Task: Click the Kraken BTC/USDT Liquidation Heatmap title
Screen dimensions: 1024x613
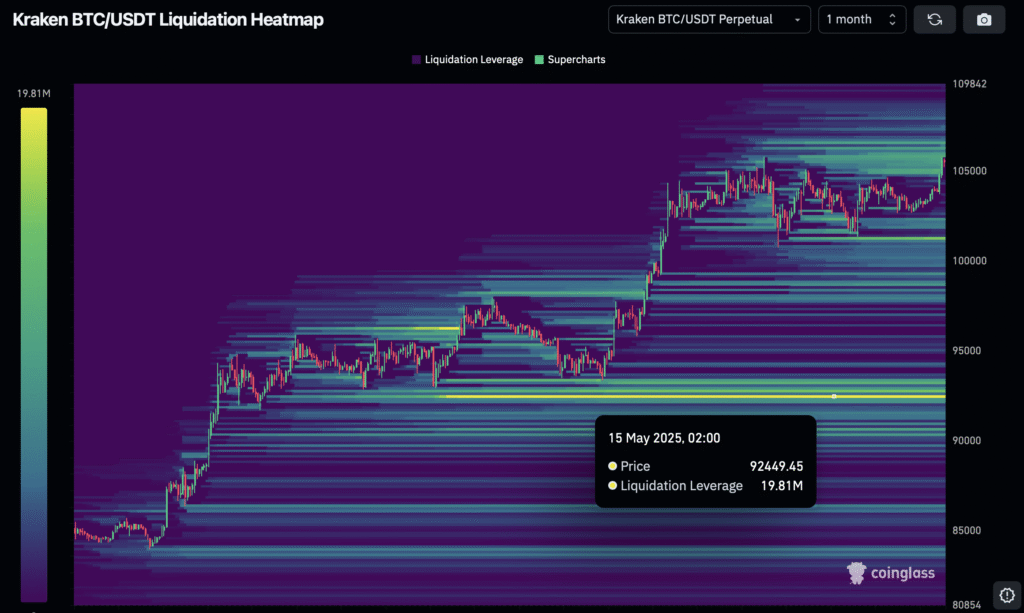Action: [168, 20]
